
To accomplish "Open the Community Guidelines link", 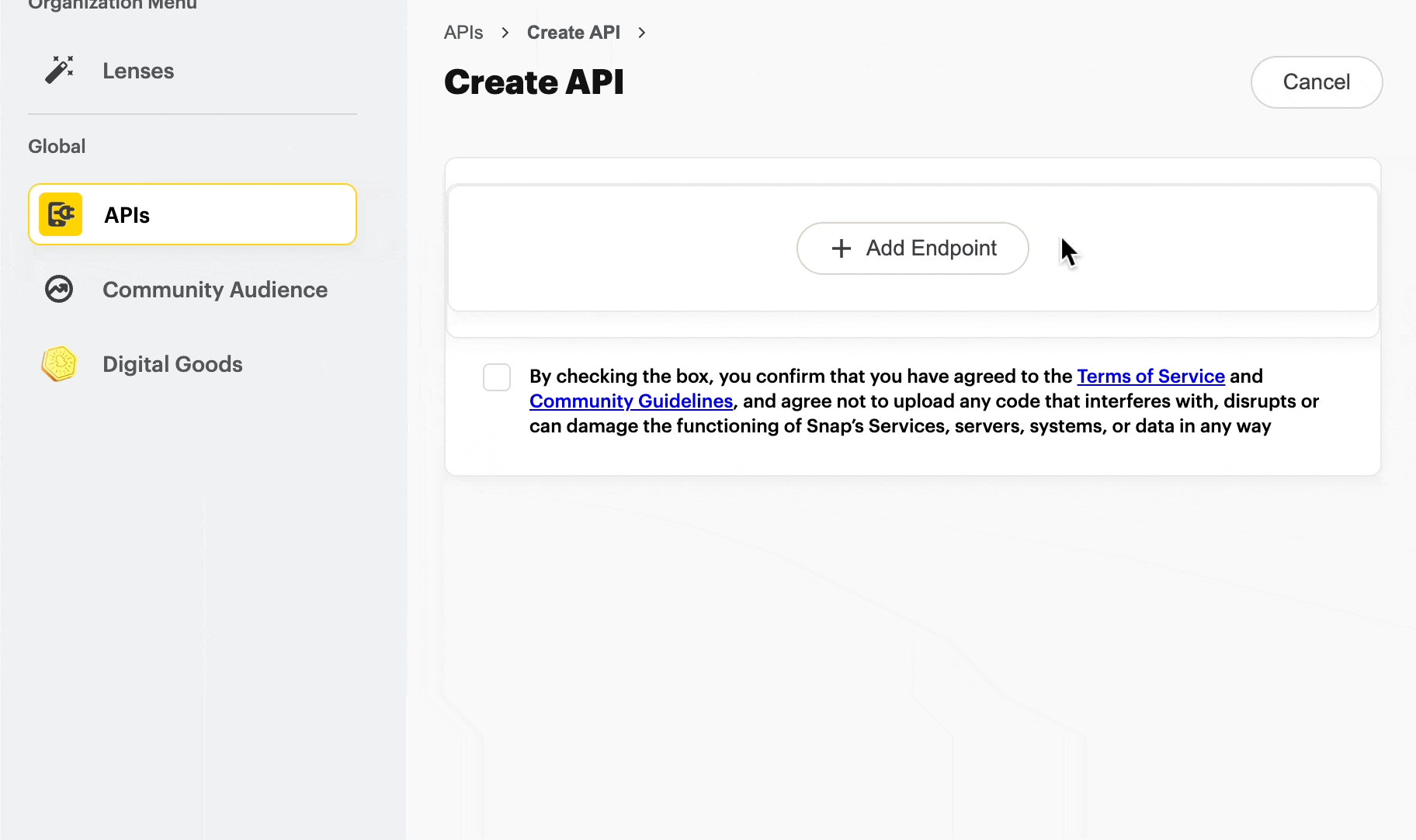I will [630, 401].
